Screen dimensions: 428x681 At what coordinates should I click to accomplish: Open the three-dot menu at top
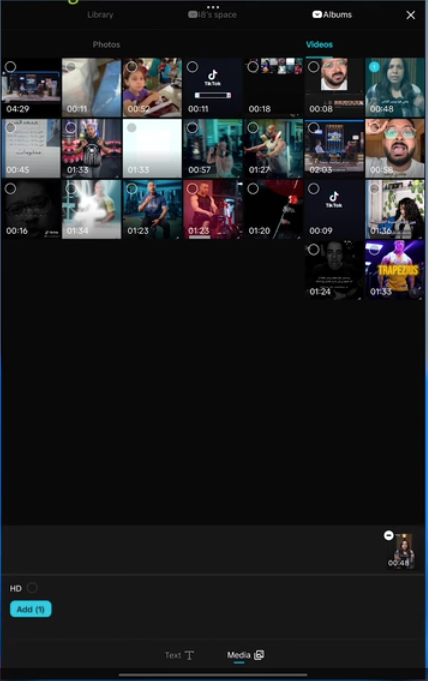[213, 7]
